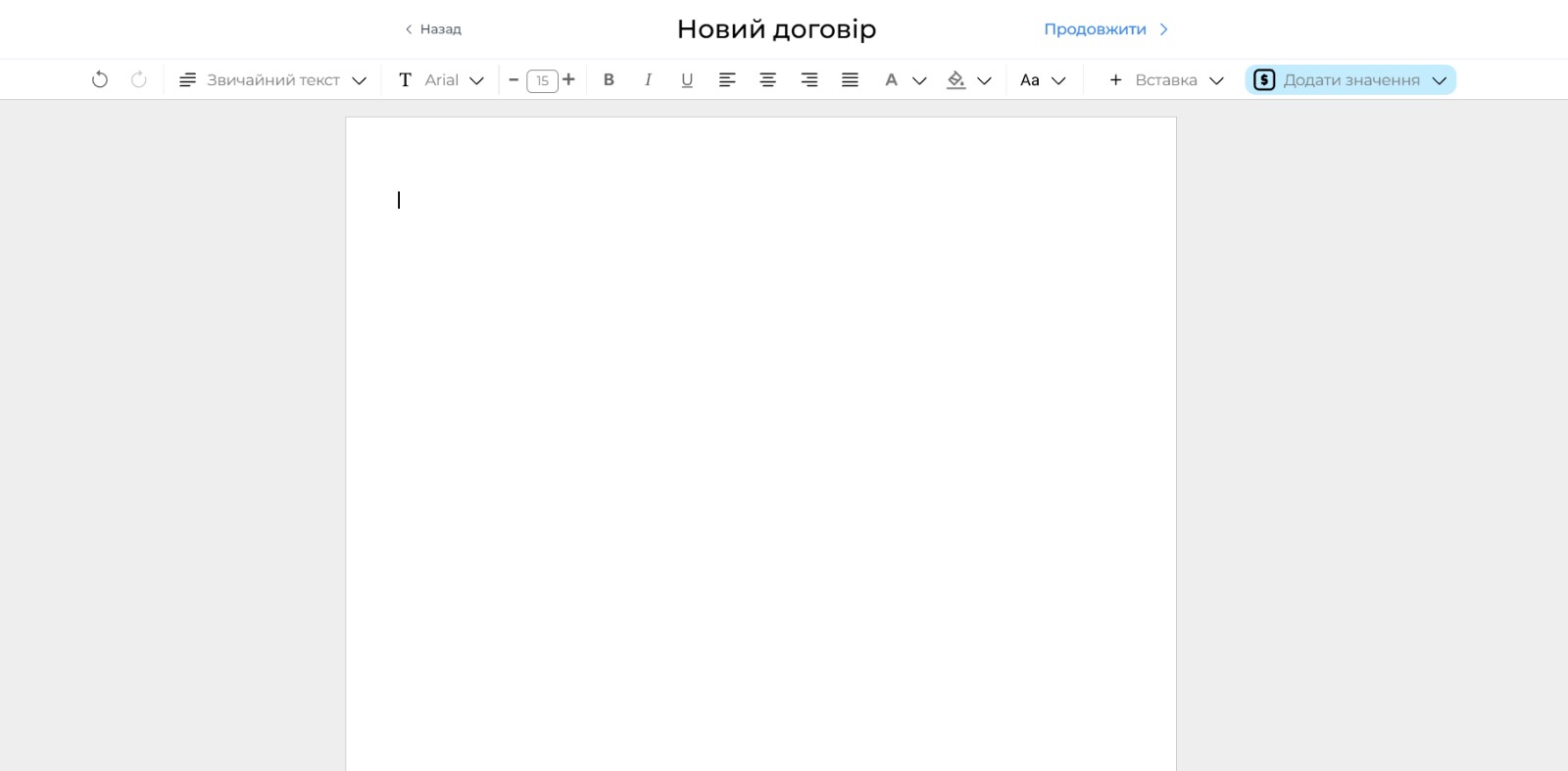Open the text color picker

904,80
